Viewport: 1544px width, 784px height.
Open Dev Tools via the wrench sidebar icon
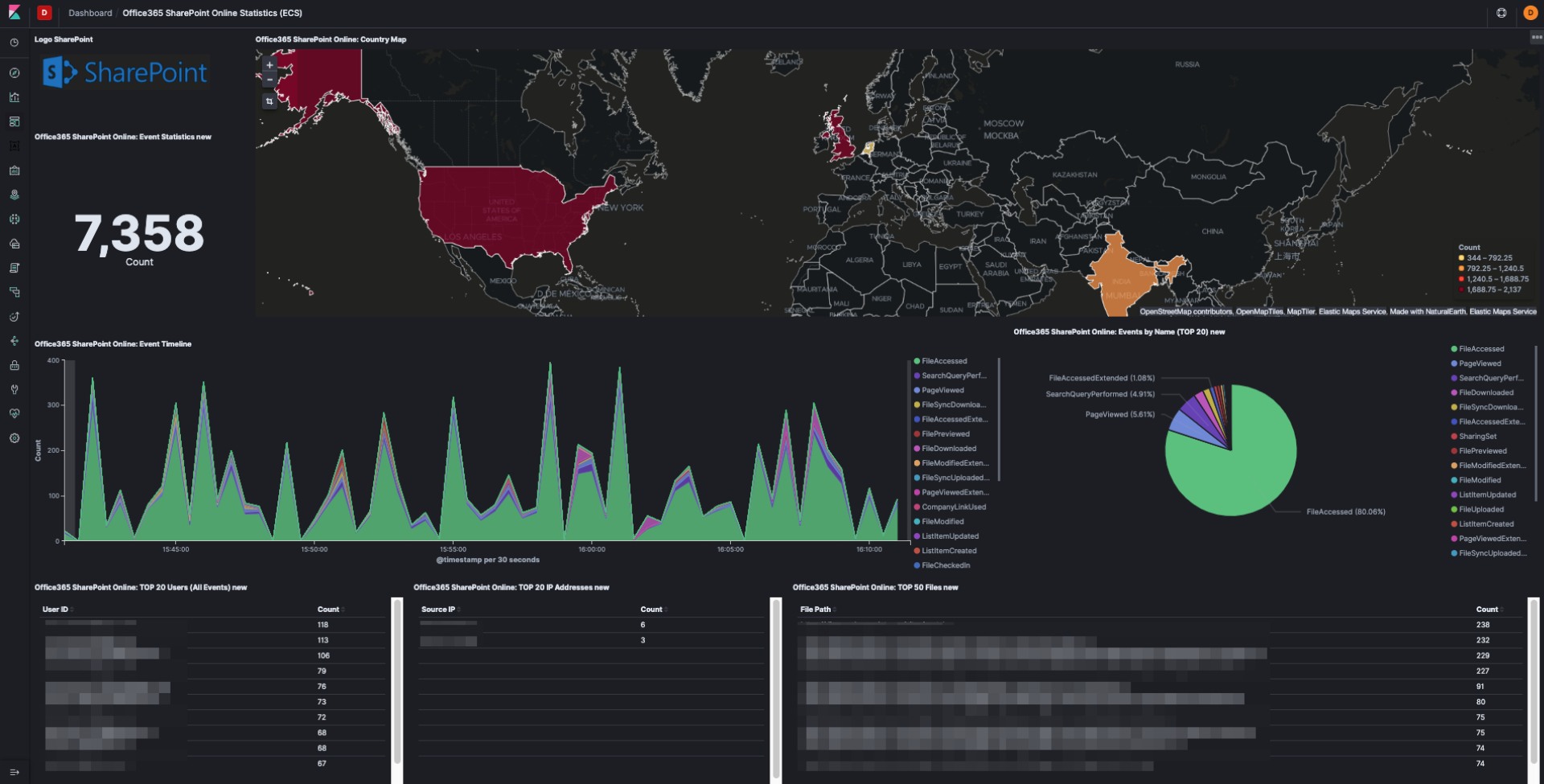click(14, 390)
